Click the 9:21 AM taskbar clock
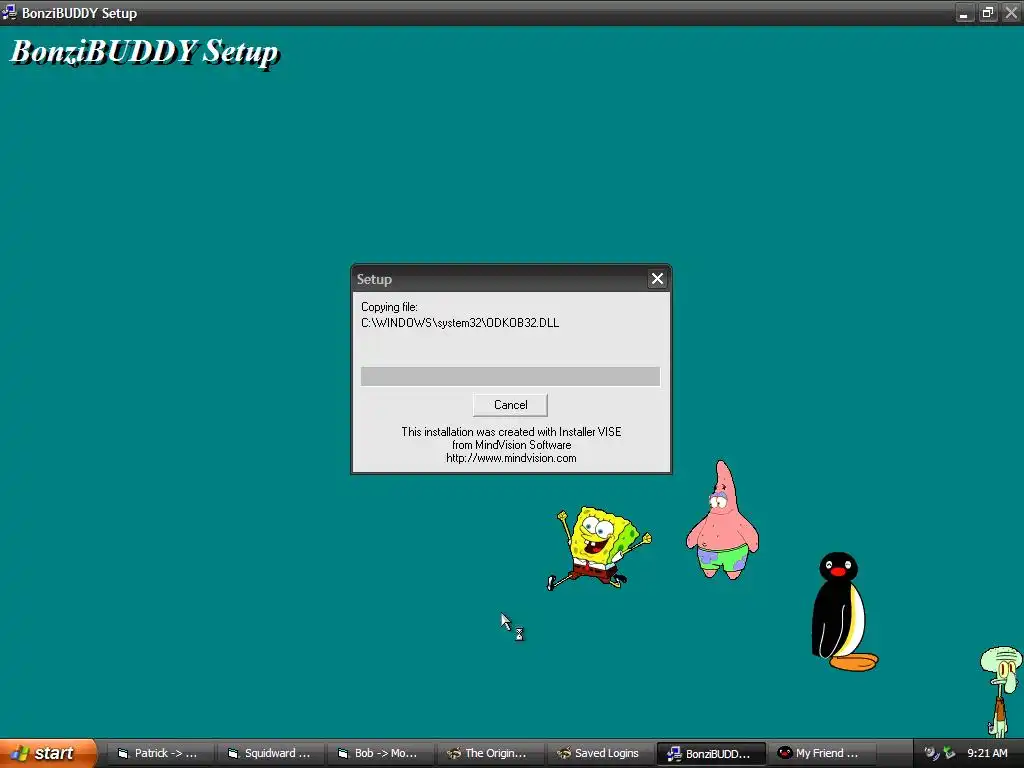Viewport: 1024px width, 768px height. click(987, 753)
